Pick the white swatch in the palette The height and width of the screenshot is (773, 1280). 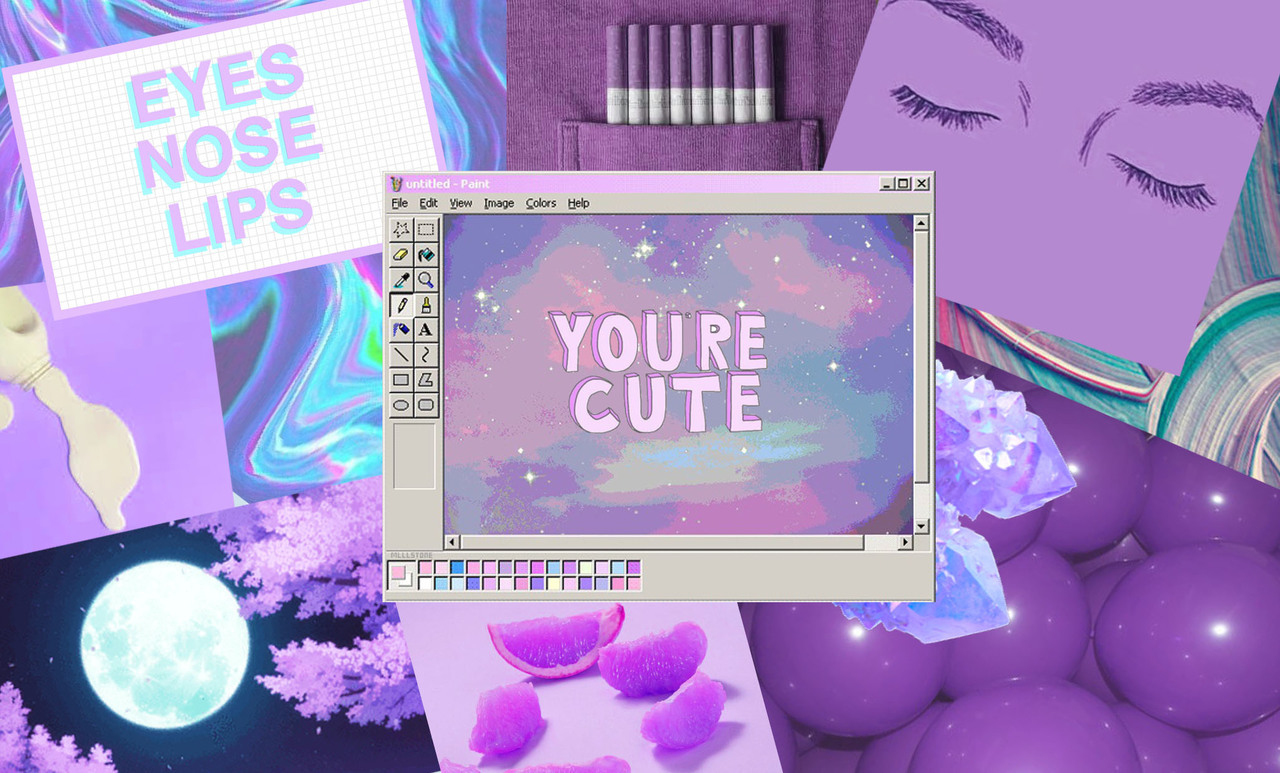point(425,583)
